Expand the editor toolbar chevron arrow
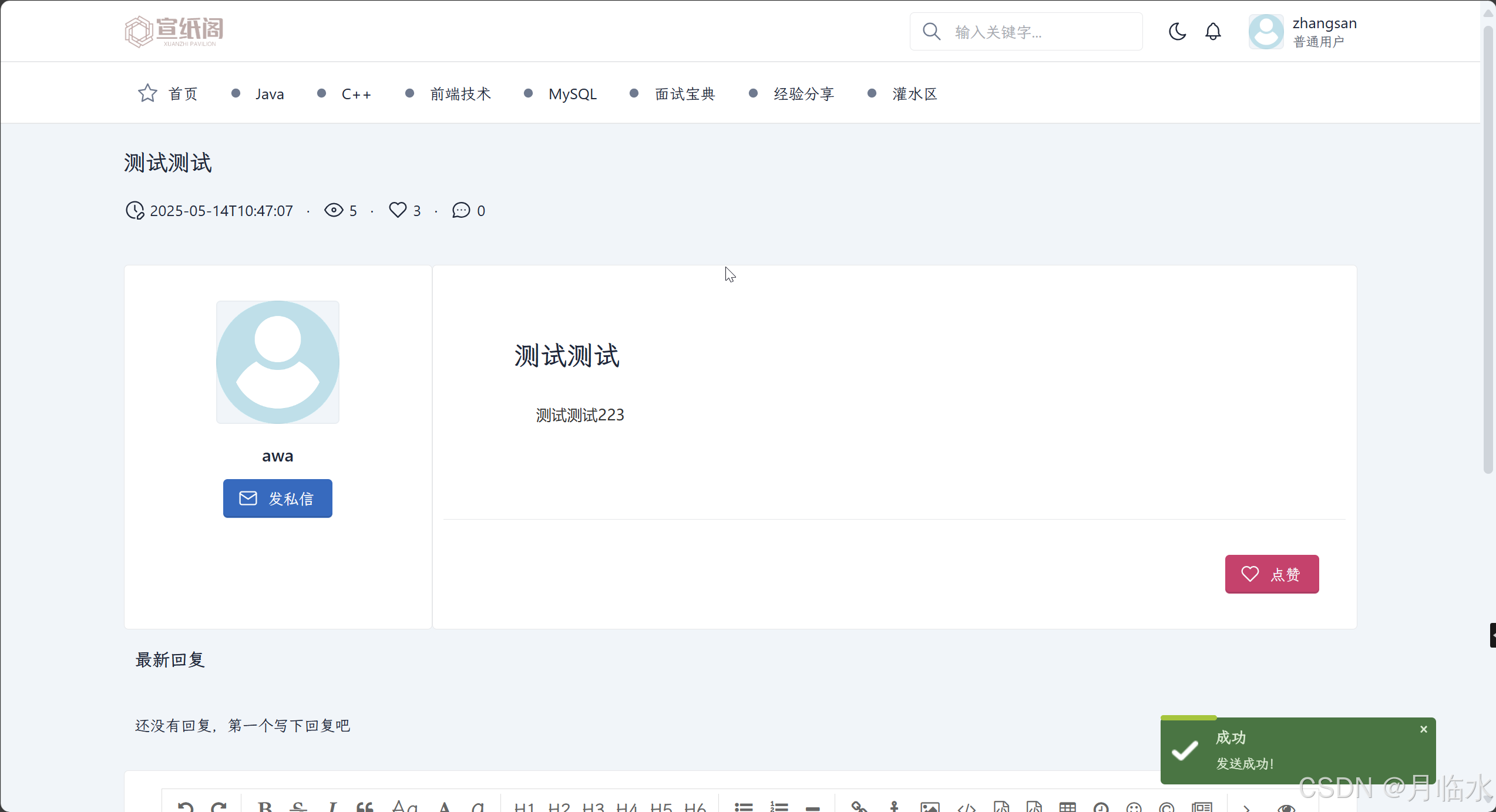This screenshot has width=1496, height=812. 1246,808
